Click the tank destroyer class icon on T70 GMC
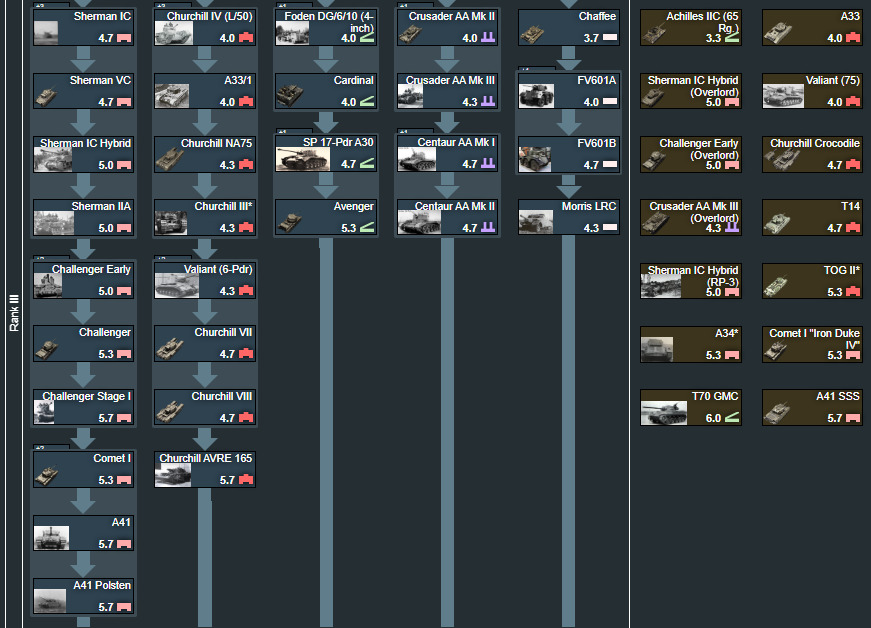The image size is (871, 628). click(x=732, y=418)
